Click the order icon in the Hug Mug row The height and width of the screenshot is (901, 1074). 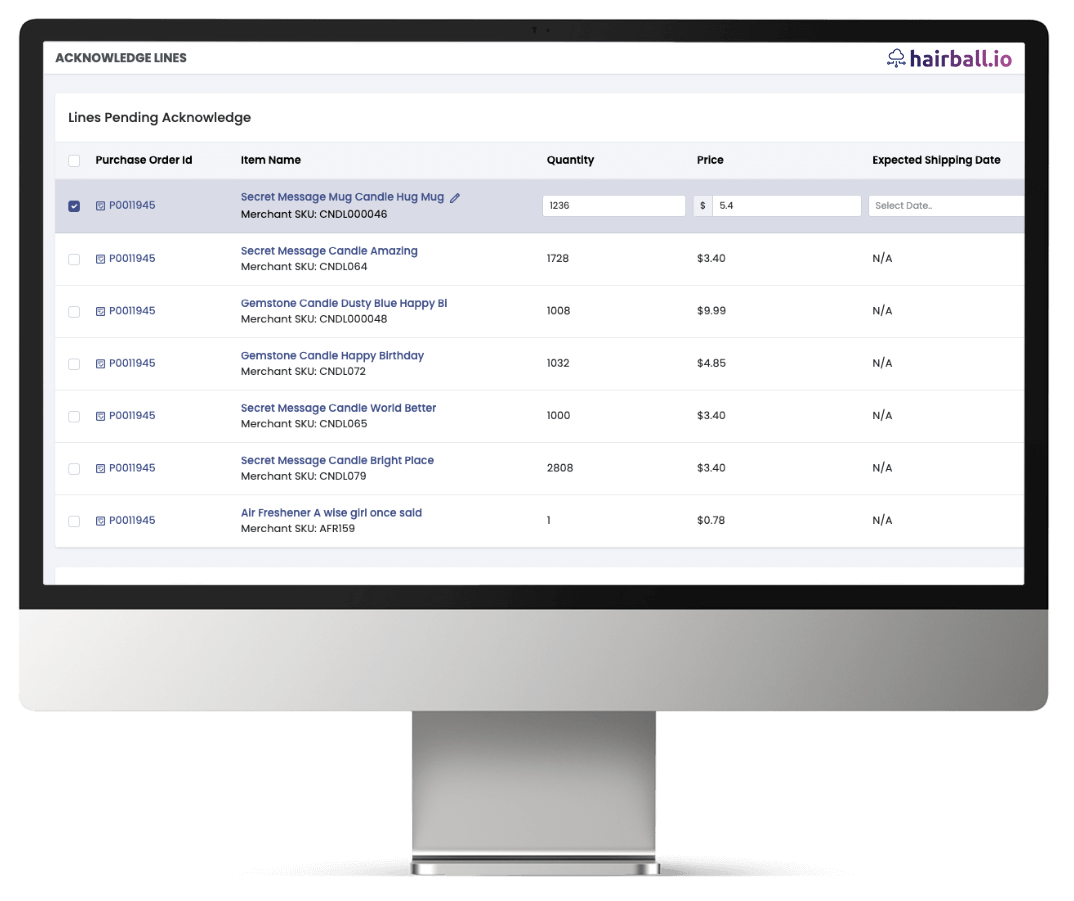click(x=100, y=206)
